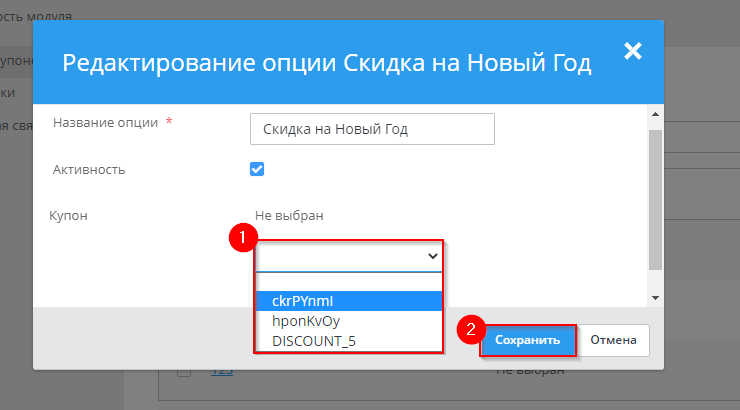
Task: Close the option editing dialog with X
Action: pyautogui.click(x=631, y=52)
